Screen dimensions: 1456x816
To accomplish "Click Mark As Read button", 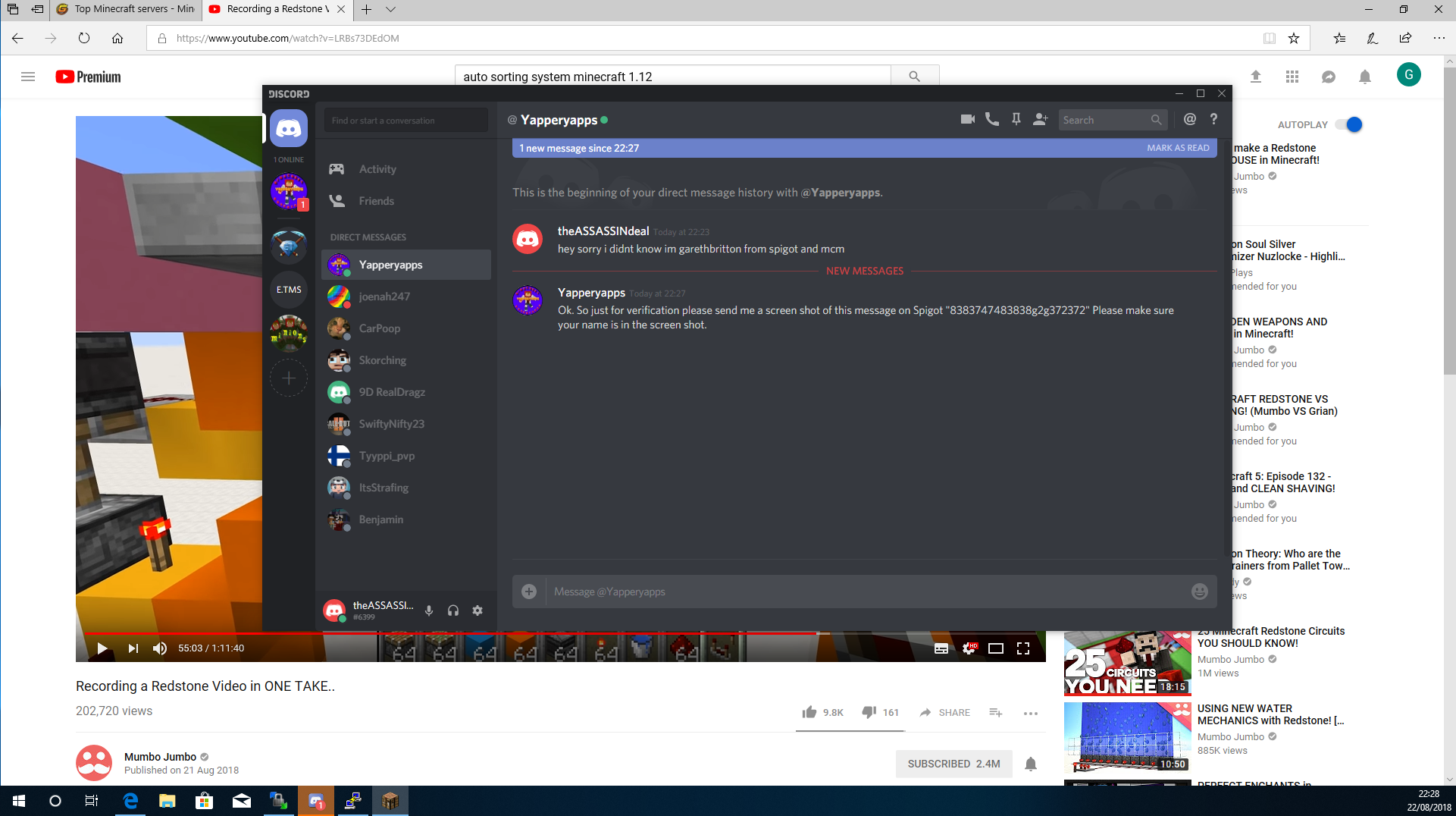I will click(1178, 148).
